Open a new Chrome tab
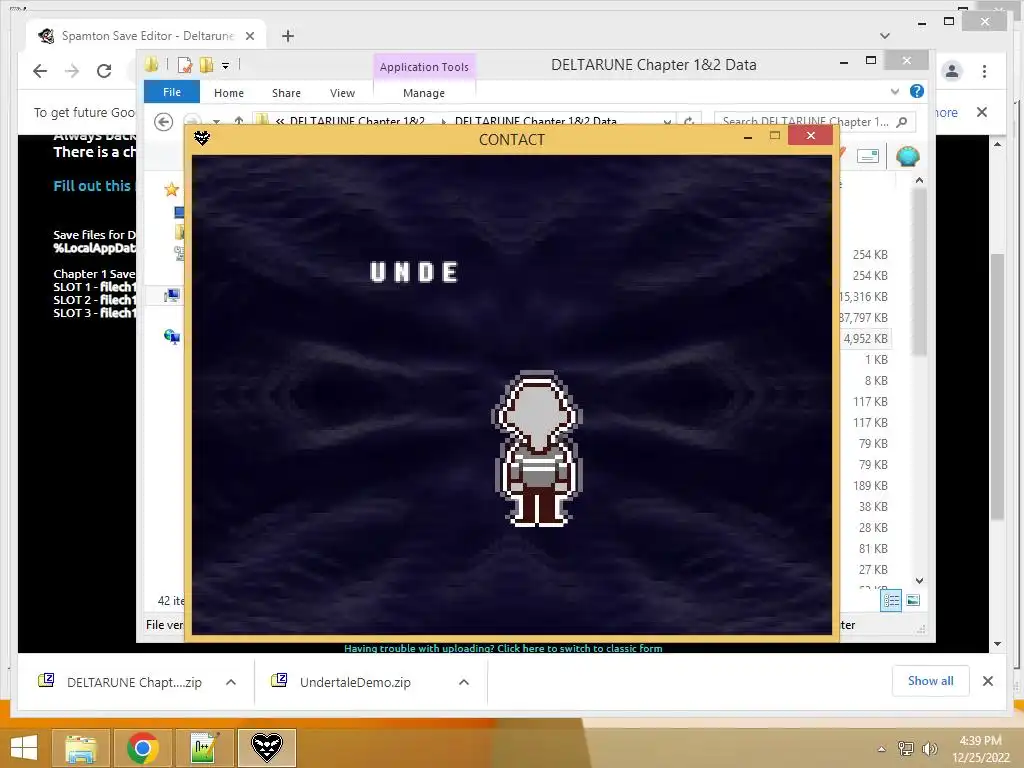 tap(288, 36)
